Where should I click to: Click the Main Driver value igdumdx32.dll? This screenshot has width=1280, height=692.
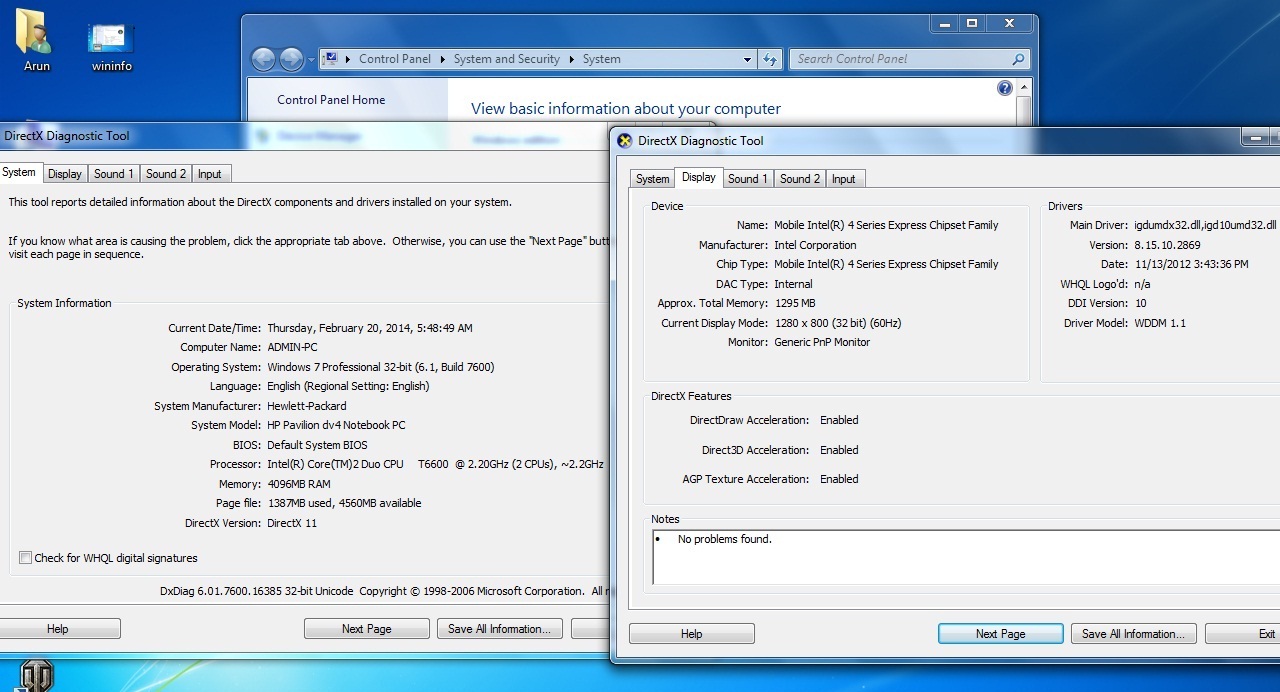1205,225
